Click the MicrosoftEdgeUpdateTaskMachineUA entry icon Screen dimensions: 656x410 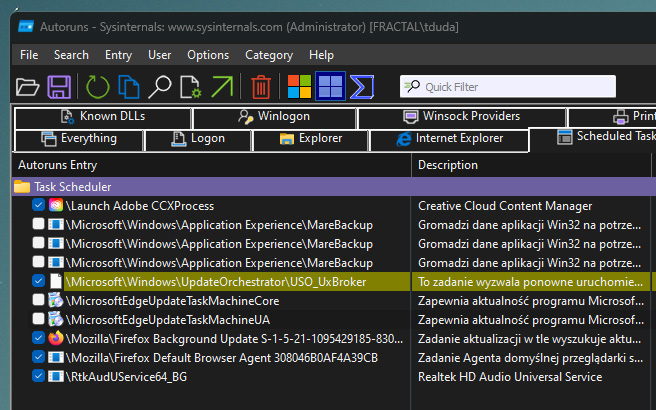(x=56, y=319)
